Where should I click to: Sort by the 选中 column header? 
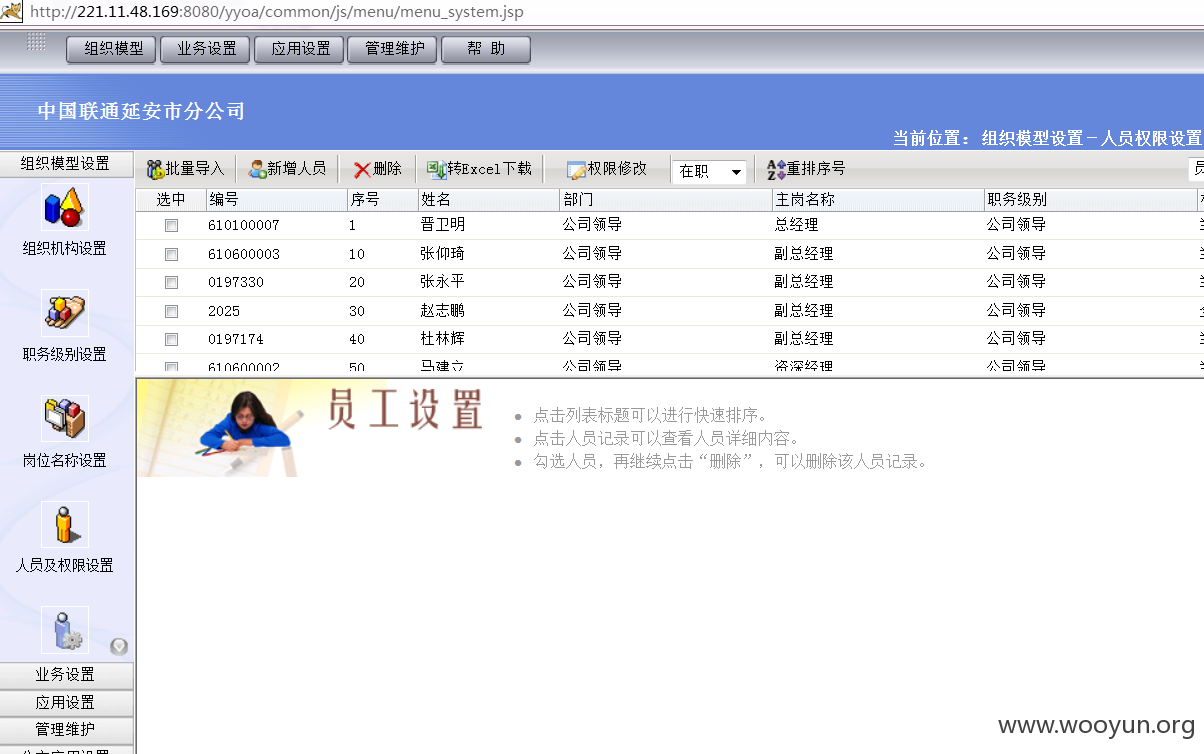pos(171,200)
